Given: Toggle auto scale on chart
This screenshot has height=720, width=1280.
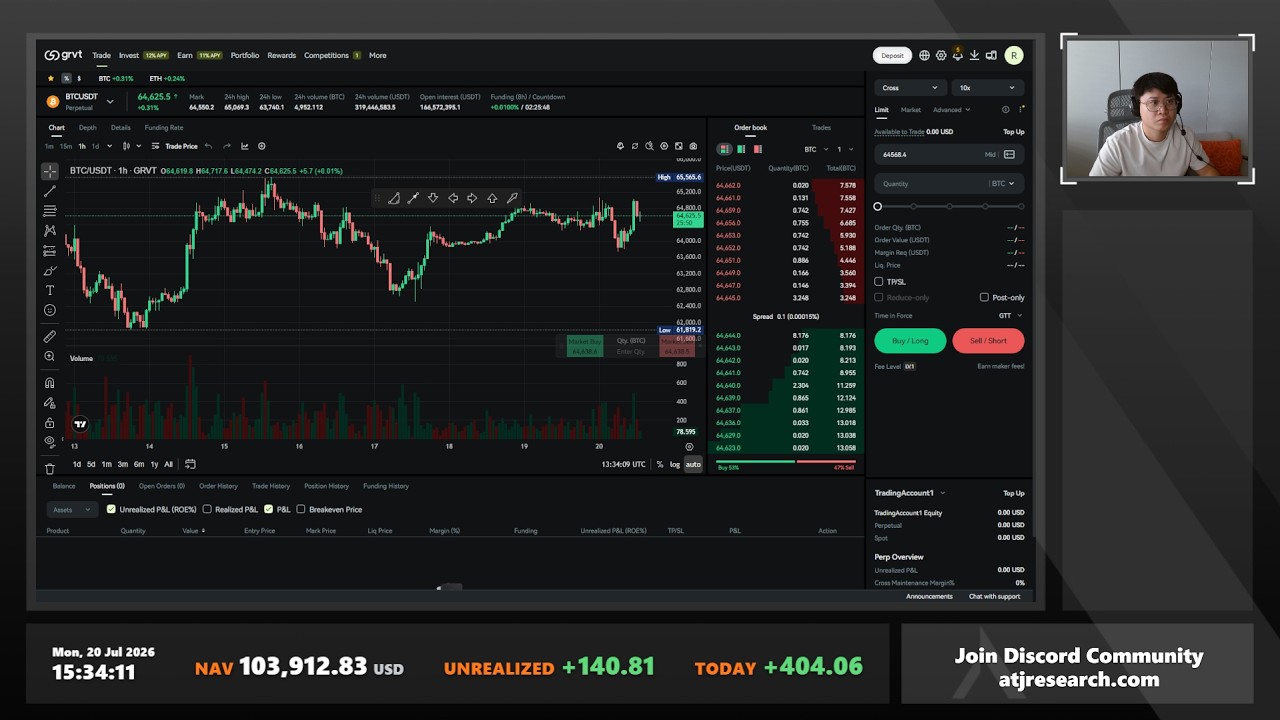Looking at the screenshot, I should 693,464.
